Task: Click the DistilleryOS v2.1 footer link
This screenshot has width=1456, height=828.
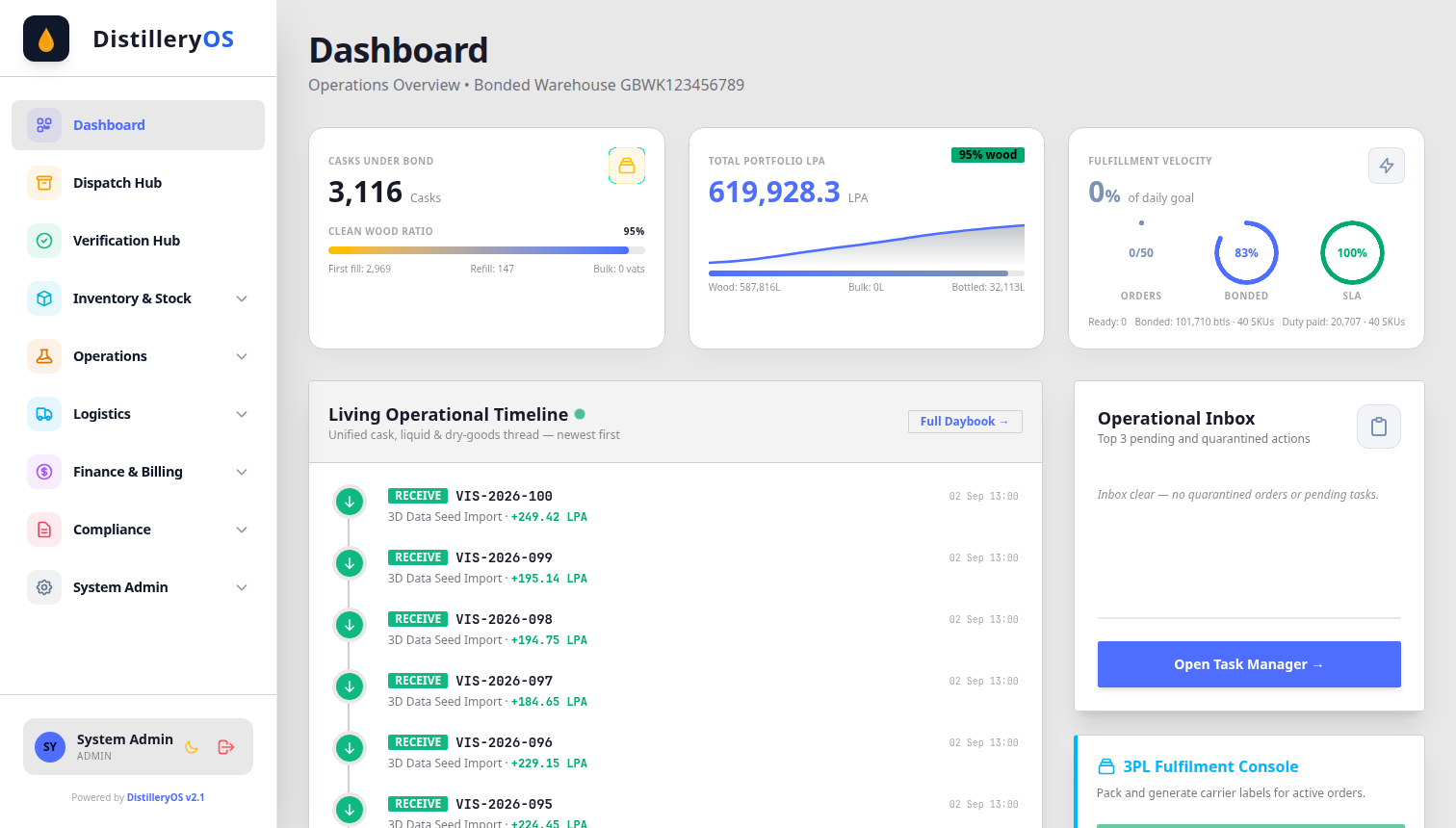Action: coord(166,797)
